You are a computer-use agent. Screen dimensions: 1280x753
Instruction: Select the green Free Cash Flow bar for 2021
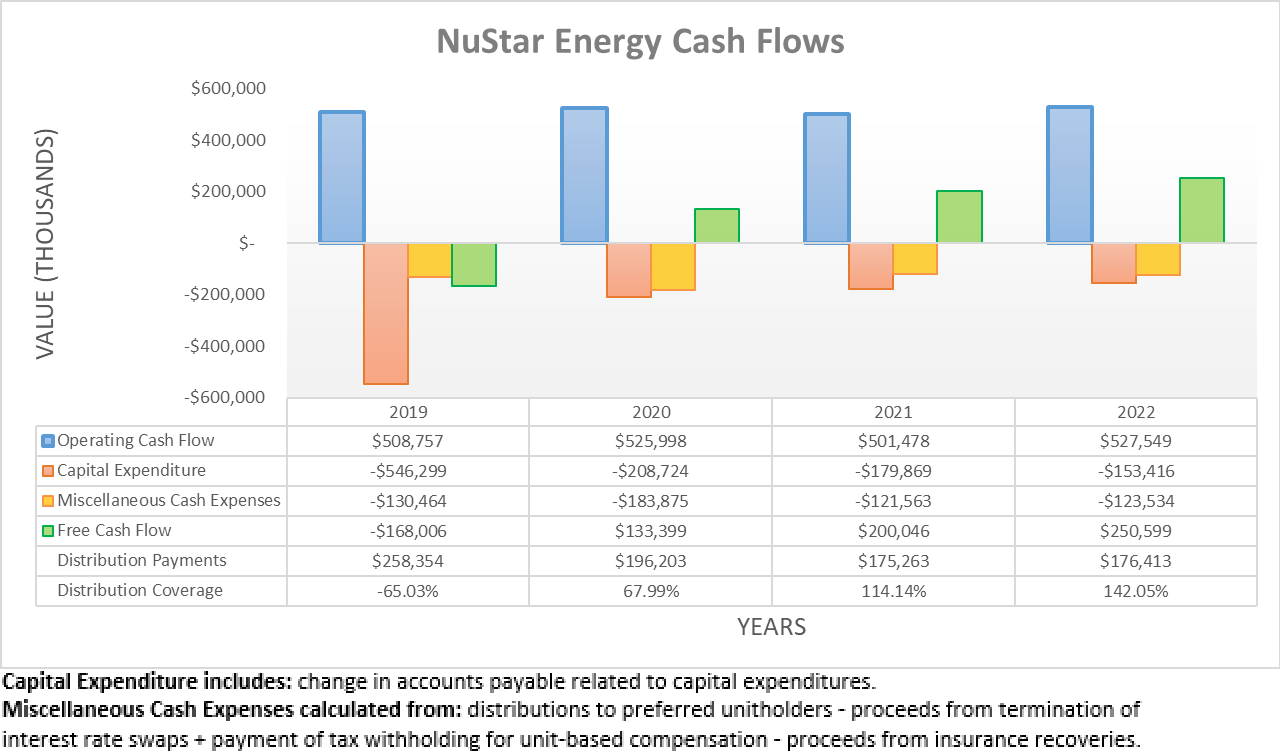958,215
